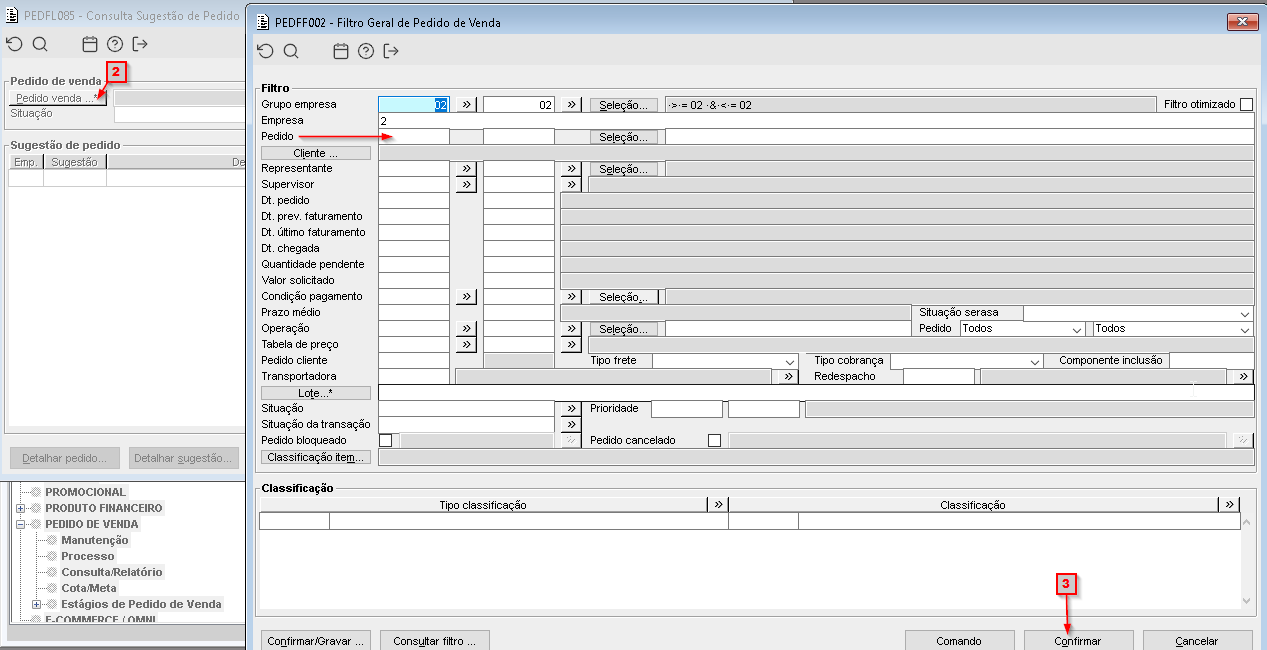Click the exit icon in PEDFL085 window toolbar
The width and height of the screenshot is (1267, 650).
[140, 44]
